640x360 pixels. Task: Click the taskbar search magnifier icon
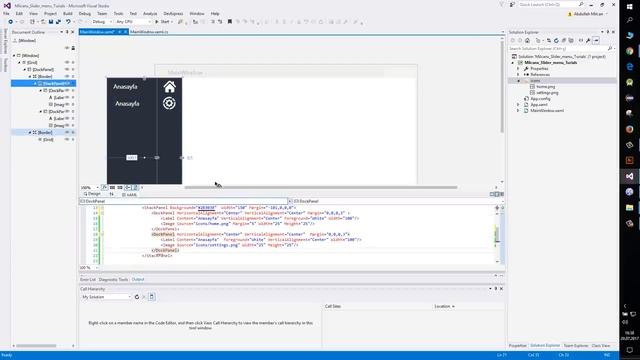(629, 20)
